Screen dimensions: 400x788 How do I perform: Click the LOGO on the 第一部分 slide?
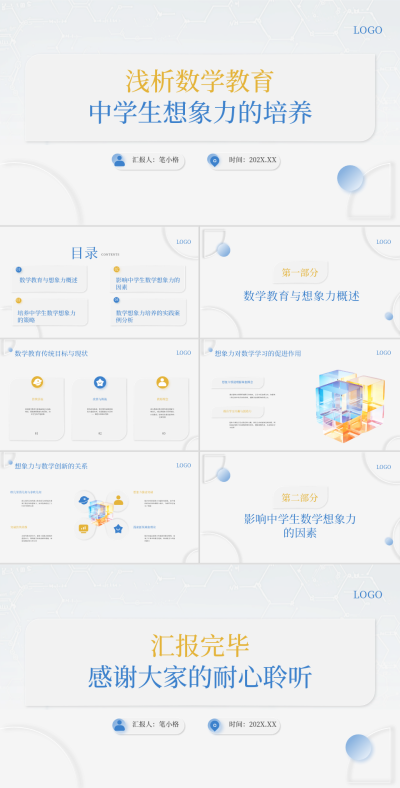click(x=383, y=242)
